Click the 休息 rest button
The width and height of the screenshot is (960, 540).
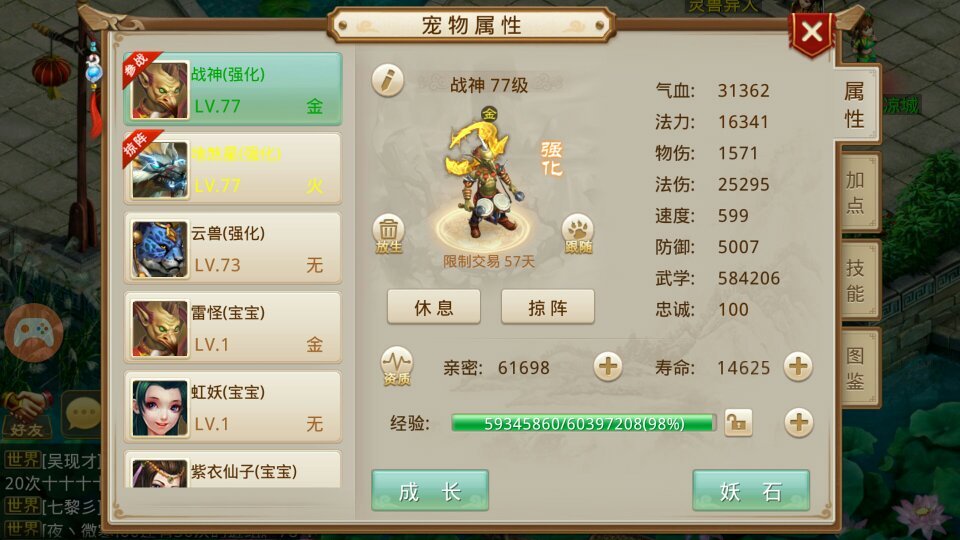pos(433,307)
